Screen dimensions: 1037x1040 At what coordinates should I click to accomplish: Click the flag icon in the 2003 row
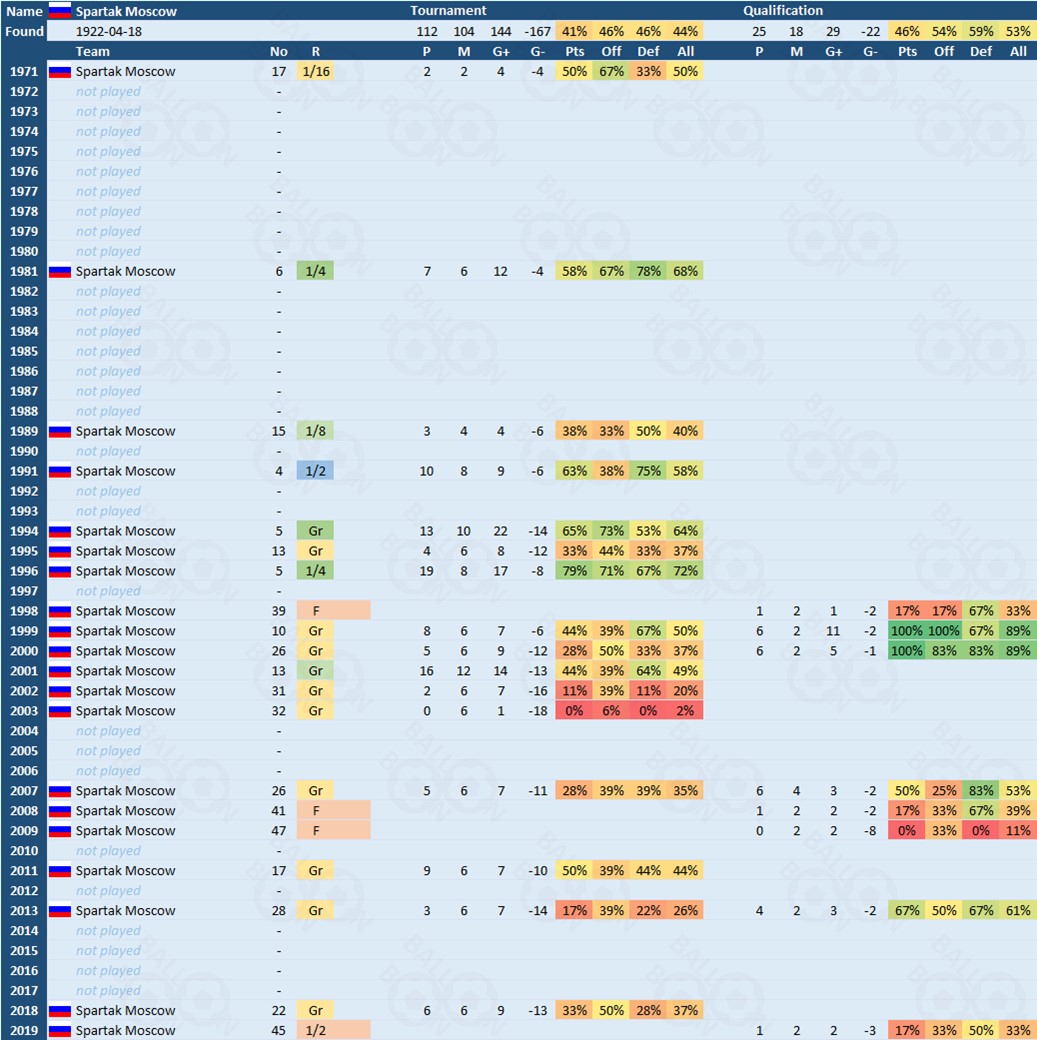click(x=60, y=711)
